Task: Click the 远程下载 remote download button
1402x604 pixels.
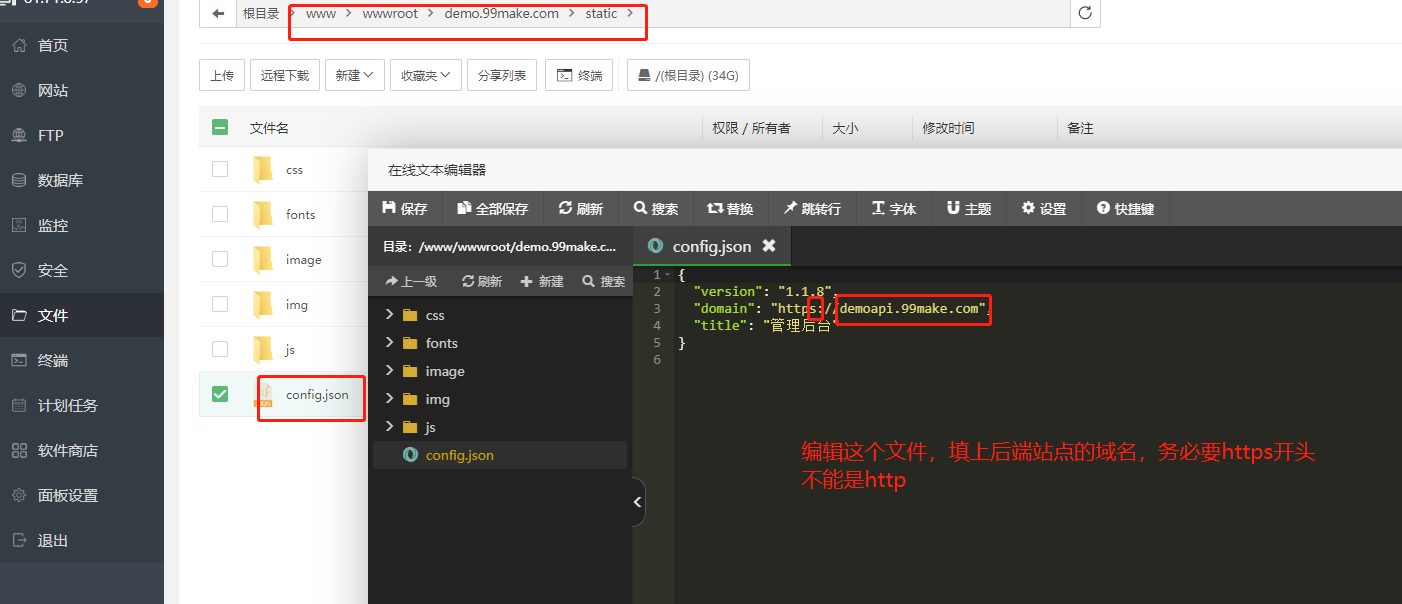Action: click(285, 75)
